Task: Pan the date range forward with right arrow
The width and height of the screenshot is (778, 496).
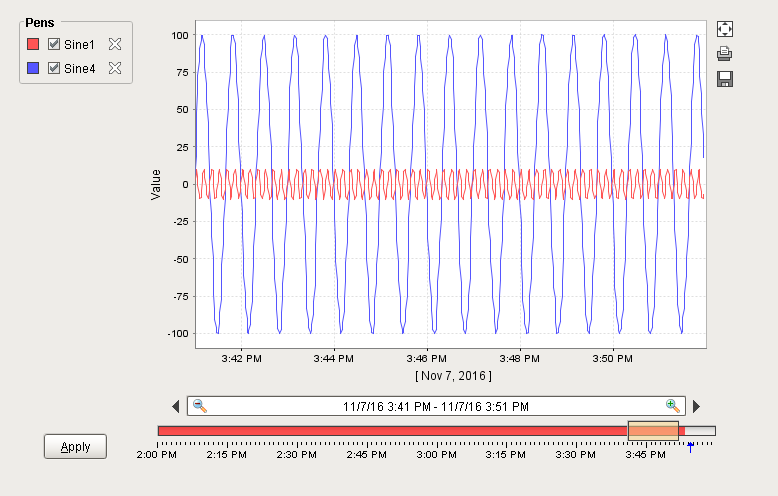Action: pos(697,406)
